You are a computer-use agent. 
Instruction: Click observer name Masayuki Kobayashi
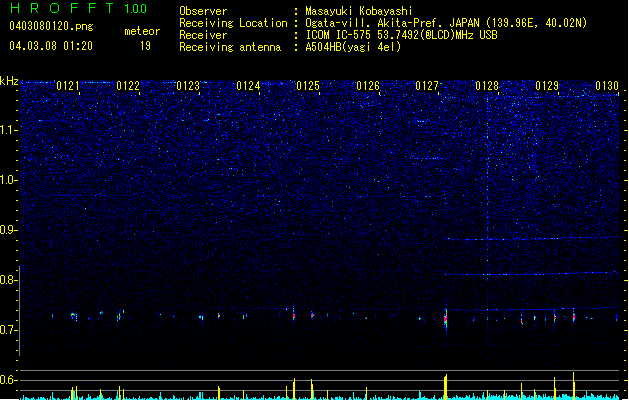[359, 11]
